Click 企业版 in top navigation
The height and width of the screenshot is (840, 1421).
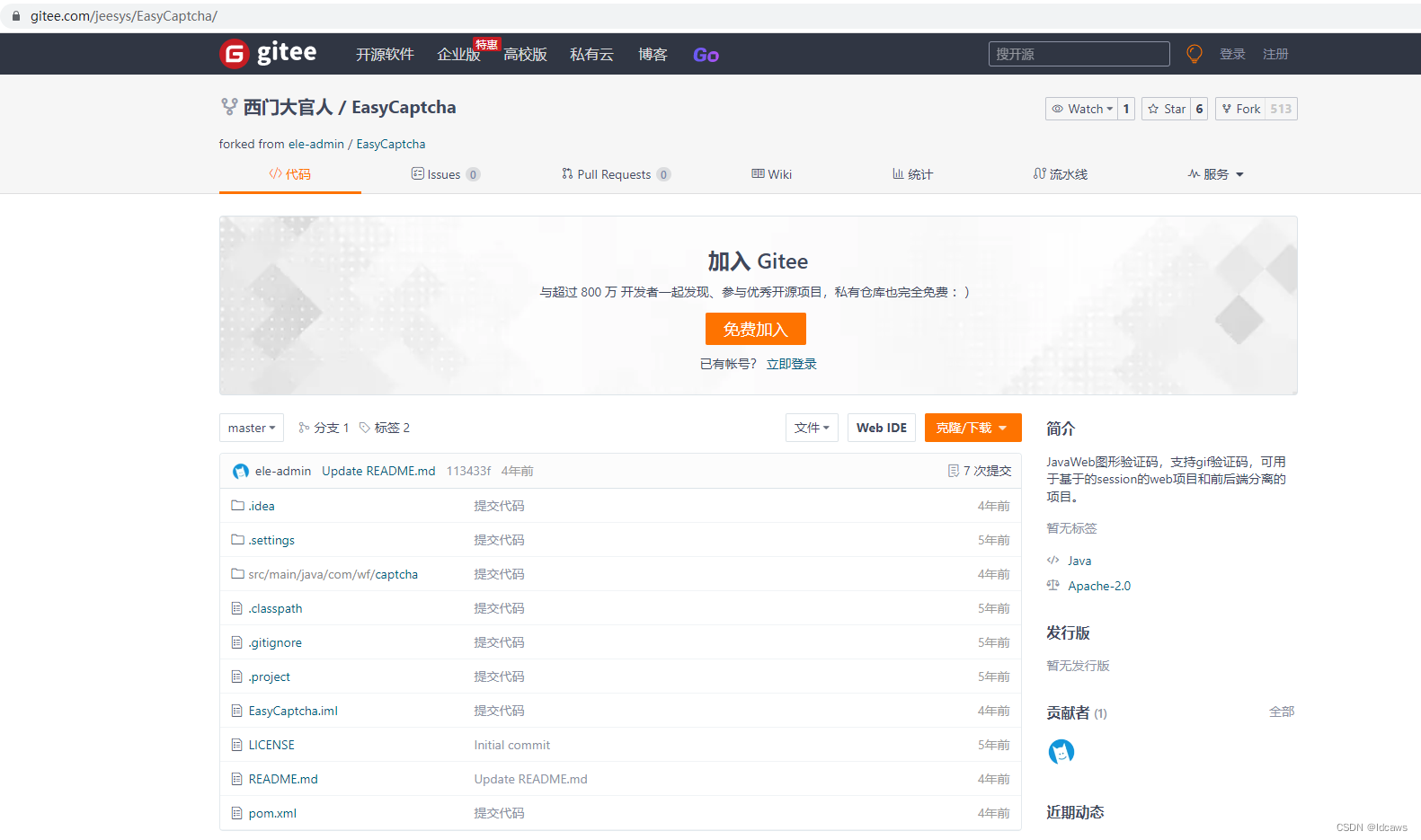(x=458, y=55)
